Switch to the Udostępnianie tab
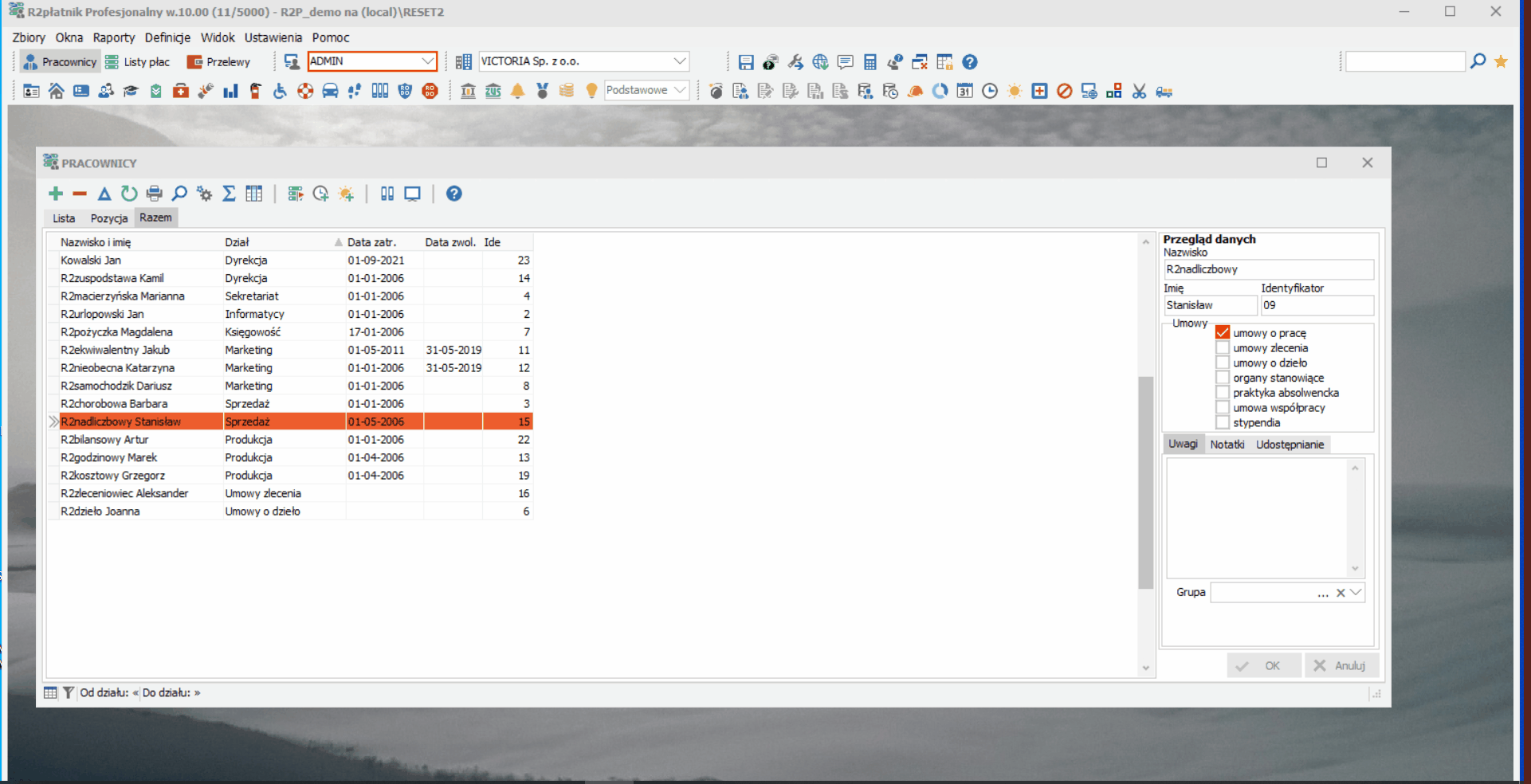The height and width of the screenshot is (784, 1531). point(1290,444)
